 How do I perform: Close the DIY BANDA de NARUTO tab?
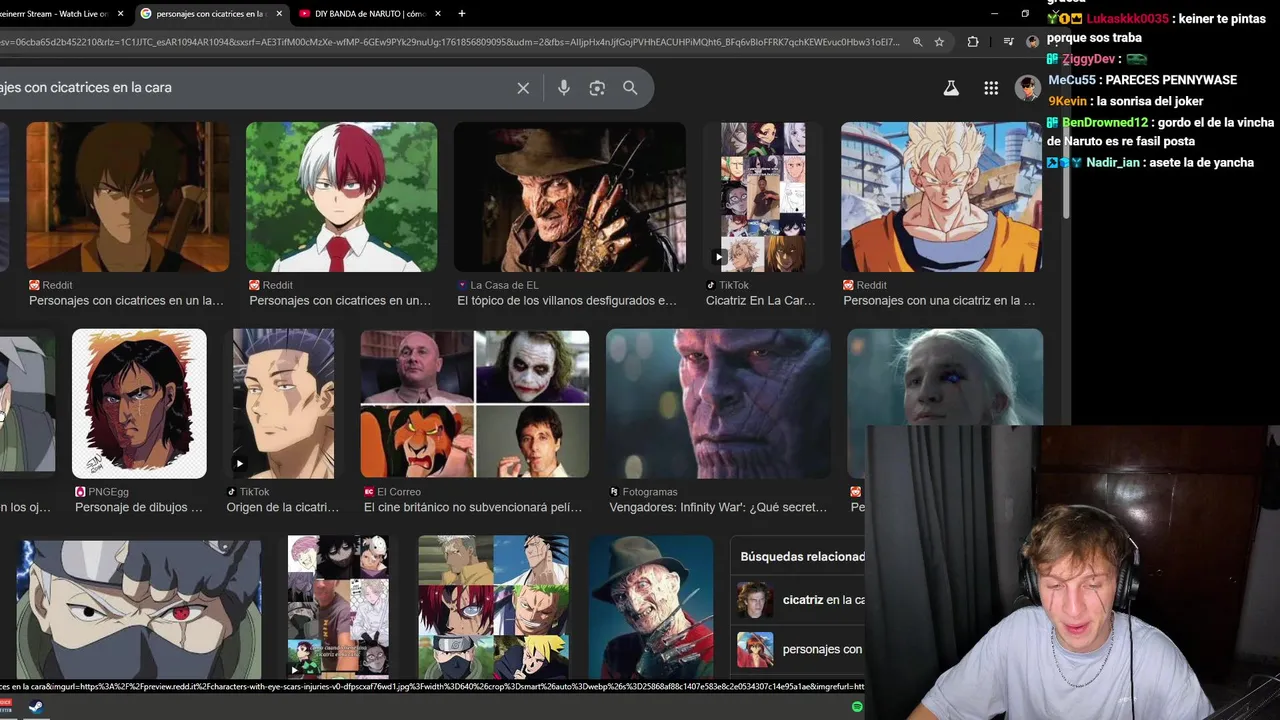436,14
